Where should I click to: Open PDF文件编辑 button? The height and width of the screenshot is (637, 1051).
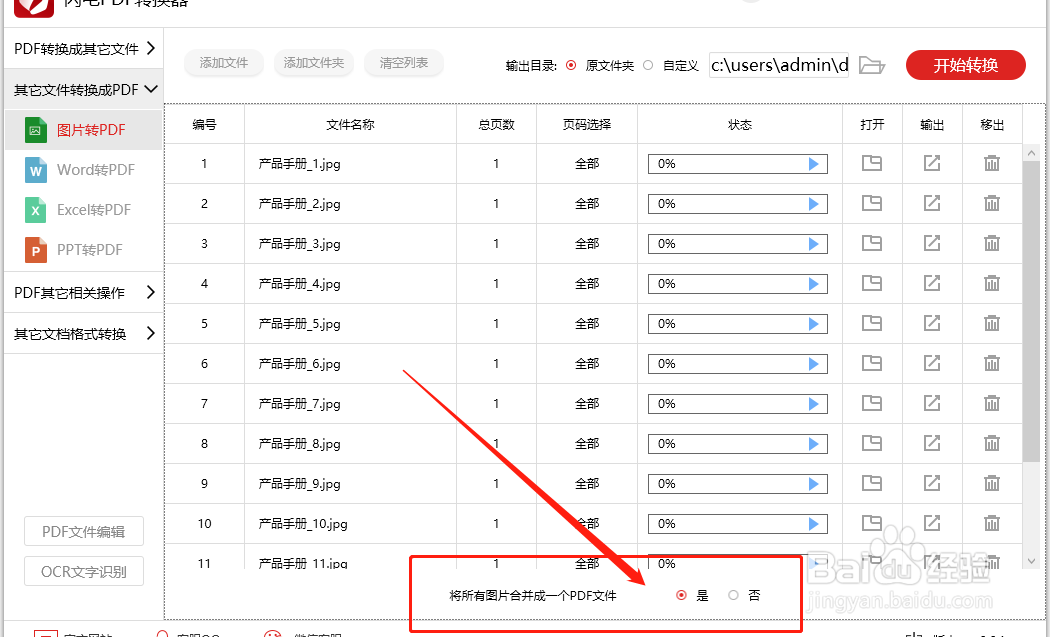point(84,531)
